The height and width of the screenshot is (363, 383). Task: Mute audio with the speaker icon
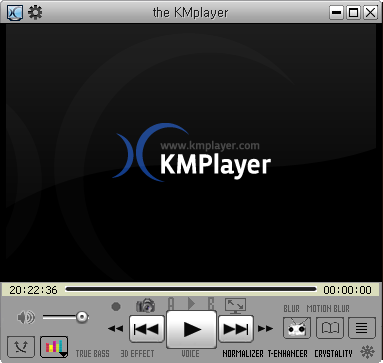[x=26, y=317]
